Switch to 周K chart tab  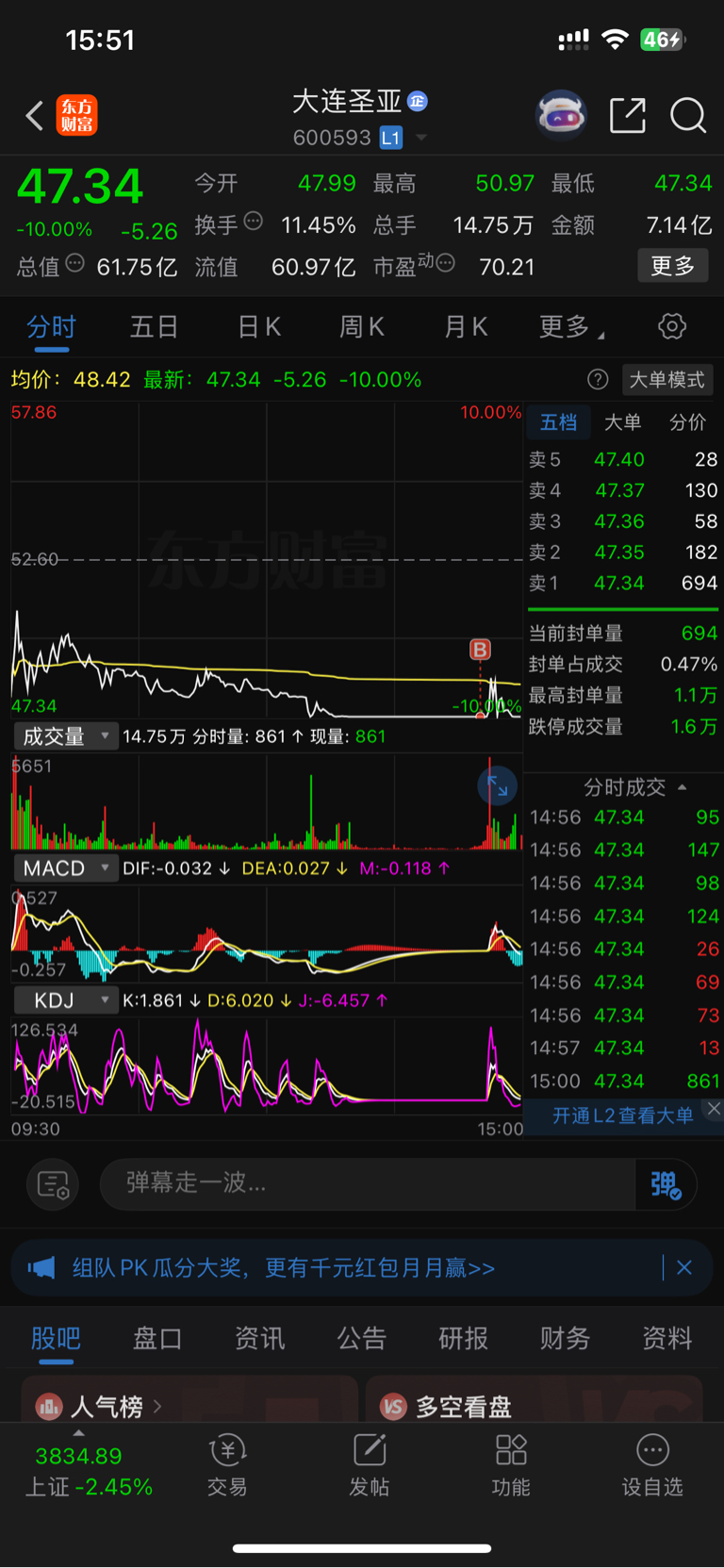pos(362,327)
